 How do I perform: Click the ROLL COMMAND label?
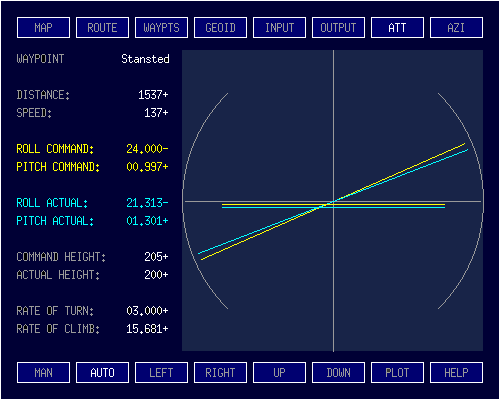click(55, 149)
